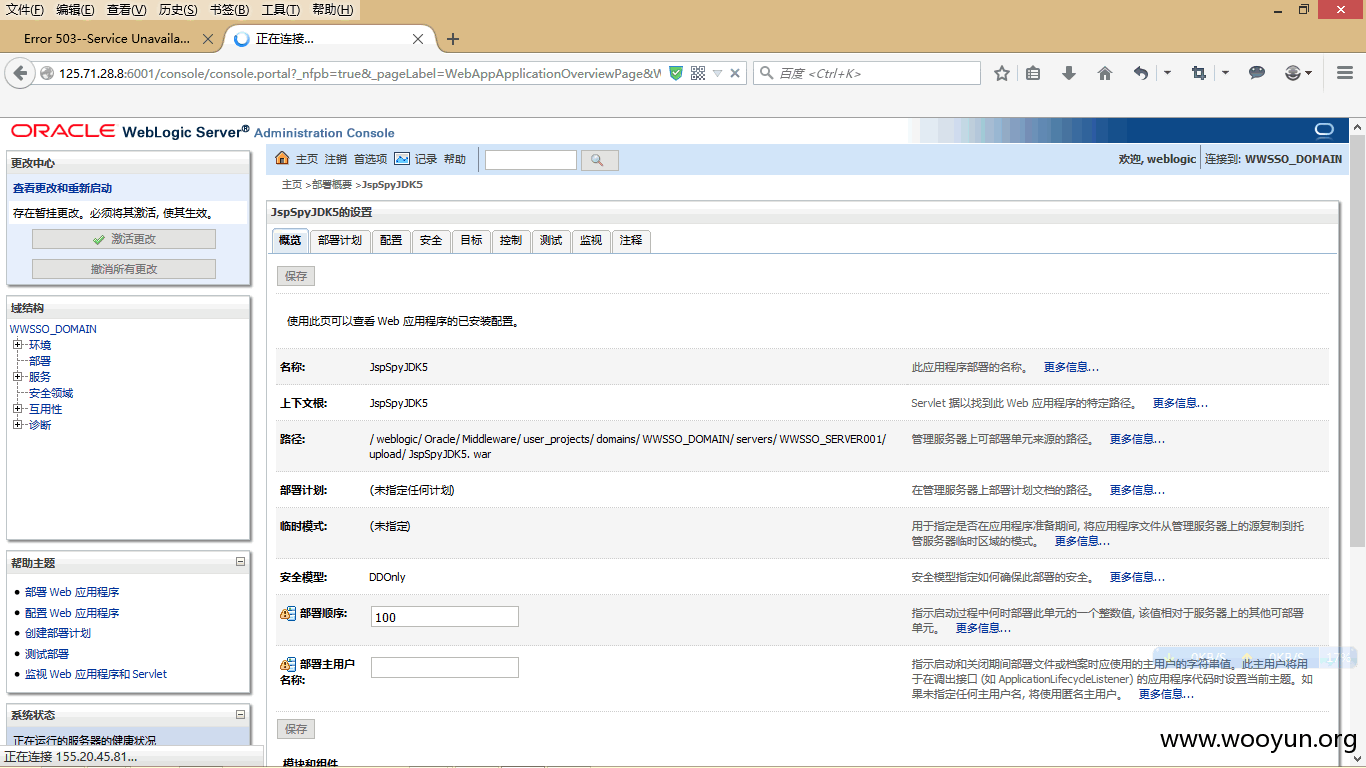Click the bottom 保存 button
1366x768 pixels.
pyautogui.click(x=296, y=729)
